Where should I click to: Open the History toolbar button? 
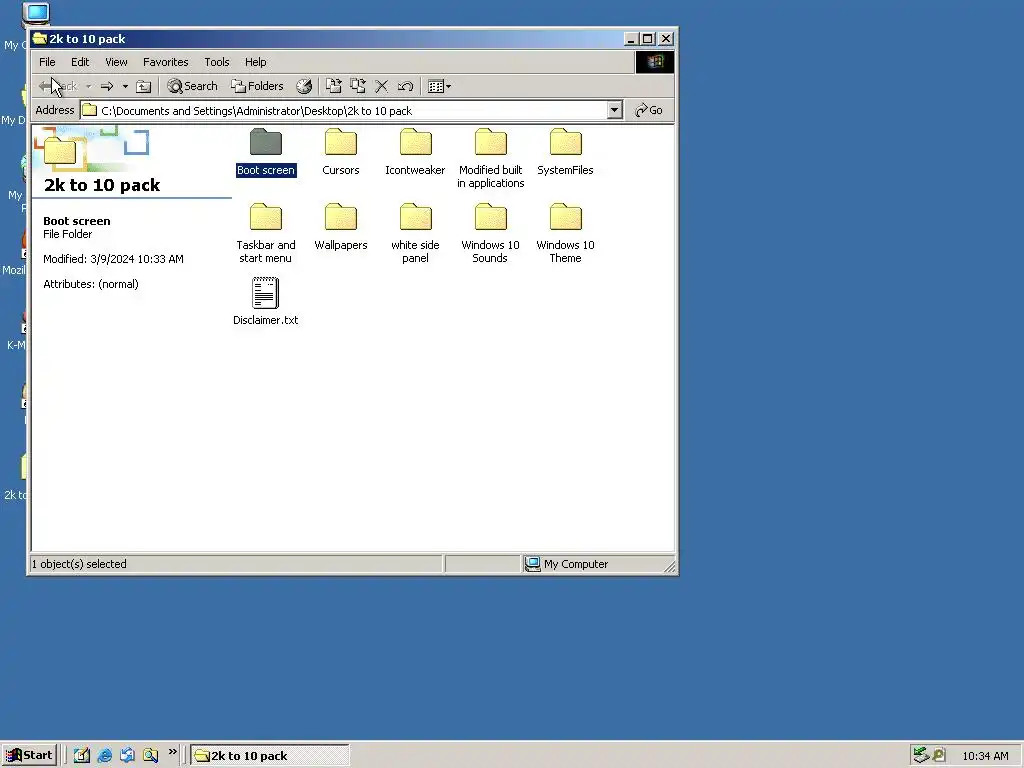point(304,86)
